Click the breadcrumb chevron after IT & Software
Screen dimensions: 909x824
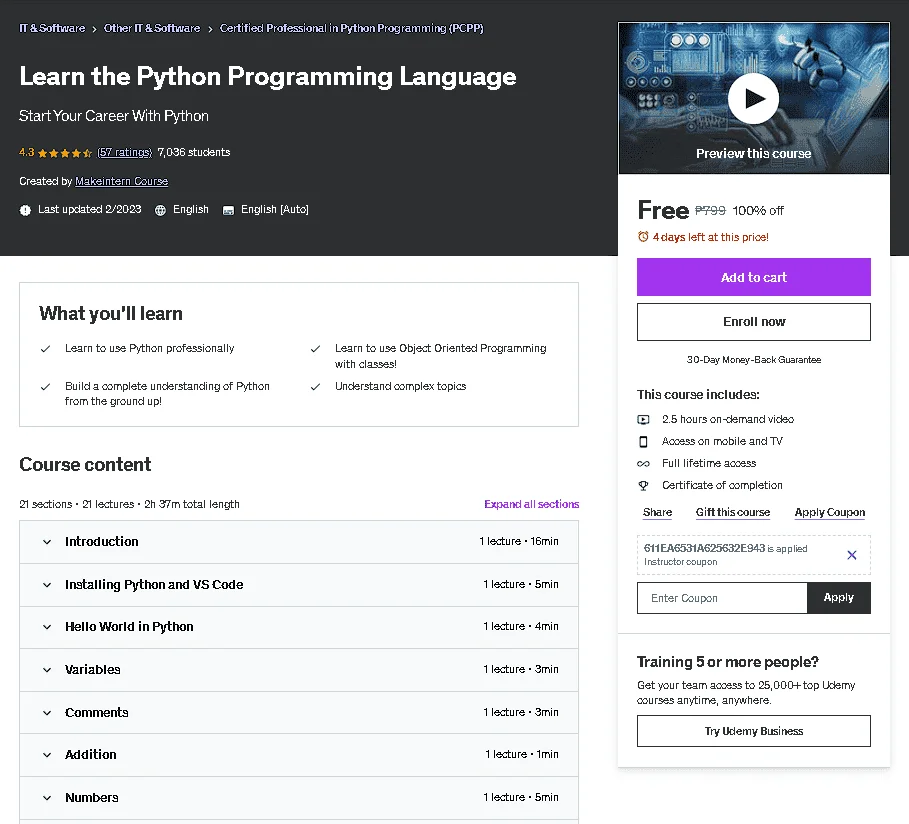coord(94,29)
